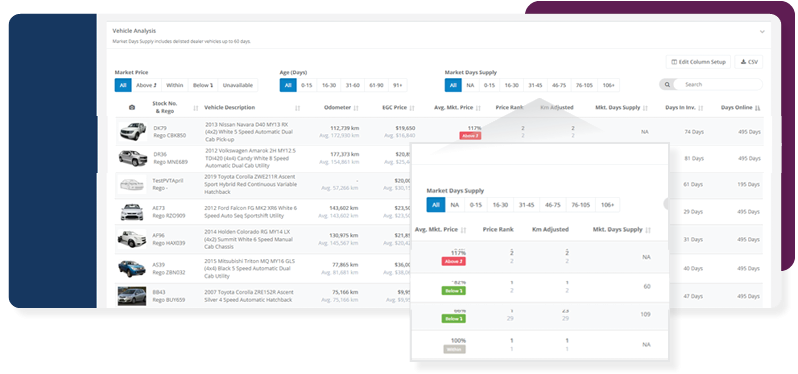
Task: Sort by Vehicle Description sort icon
Action: (297, 108)
